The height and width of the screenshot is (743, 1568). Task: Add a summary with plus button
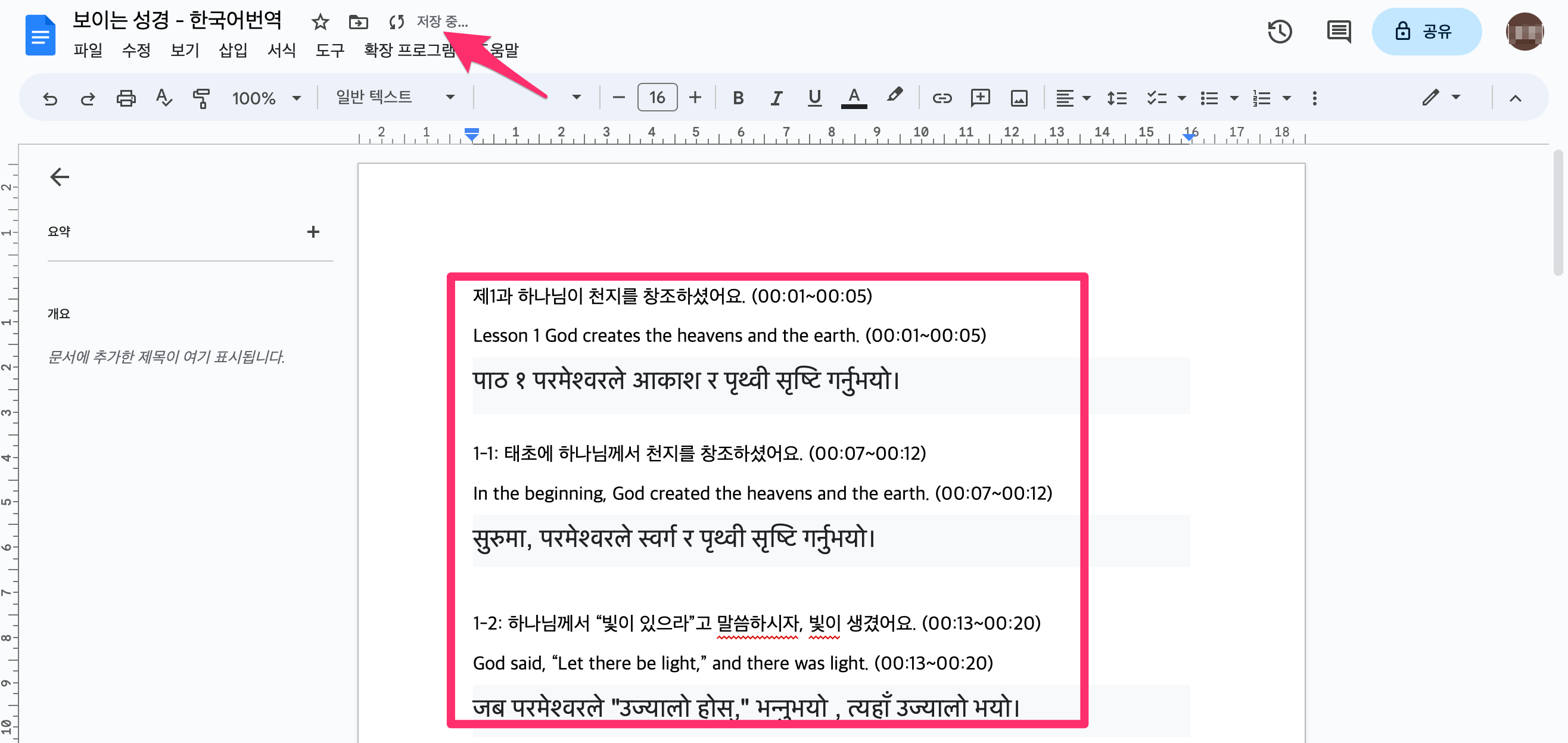click(313, 231)
